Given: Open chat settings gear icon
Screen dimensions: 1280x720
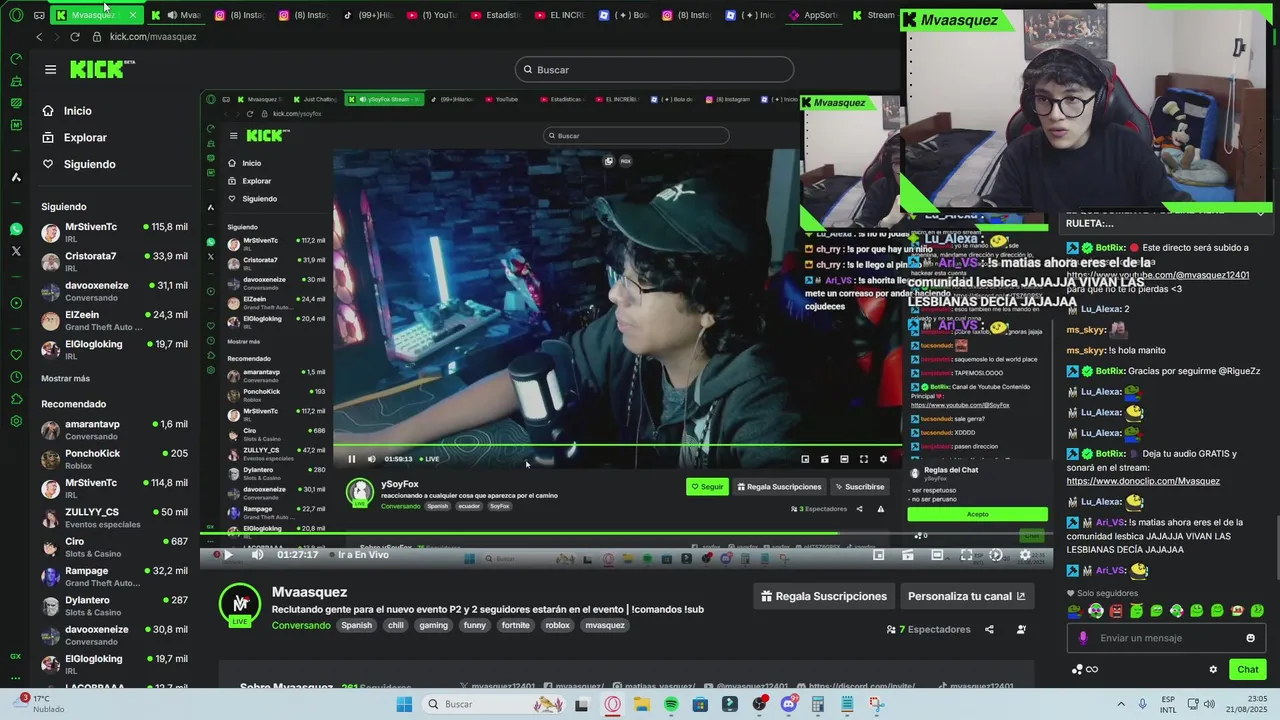Looking at the screenshot, I should (x=1213, y=669).
